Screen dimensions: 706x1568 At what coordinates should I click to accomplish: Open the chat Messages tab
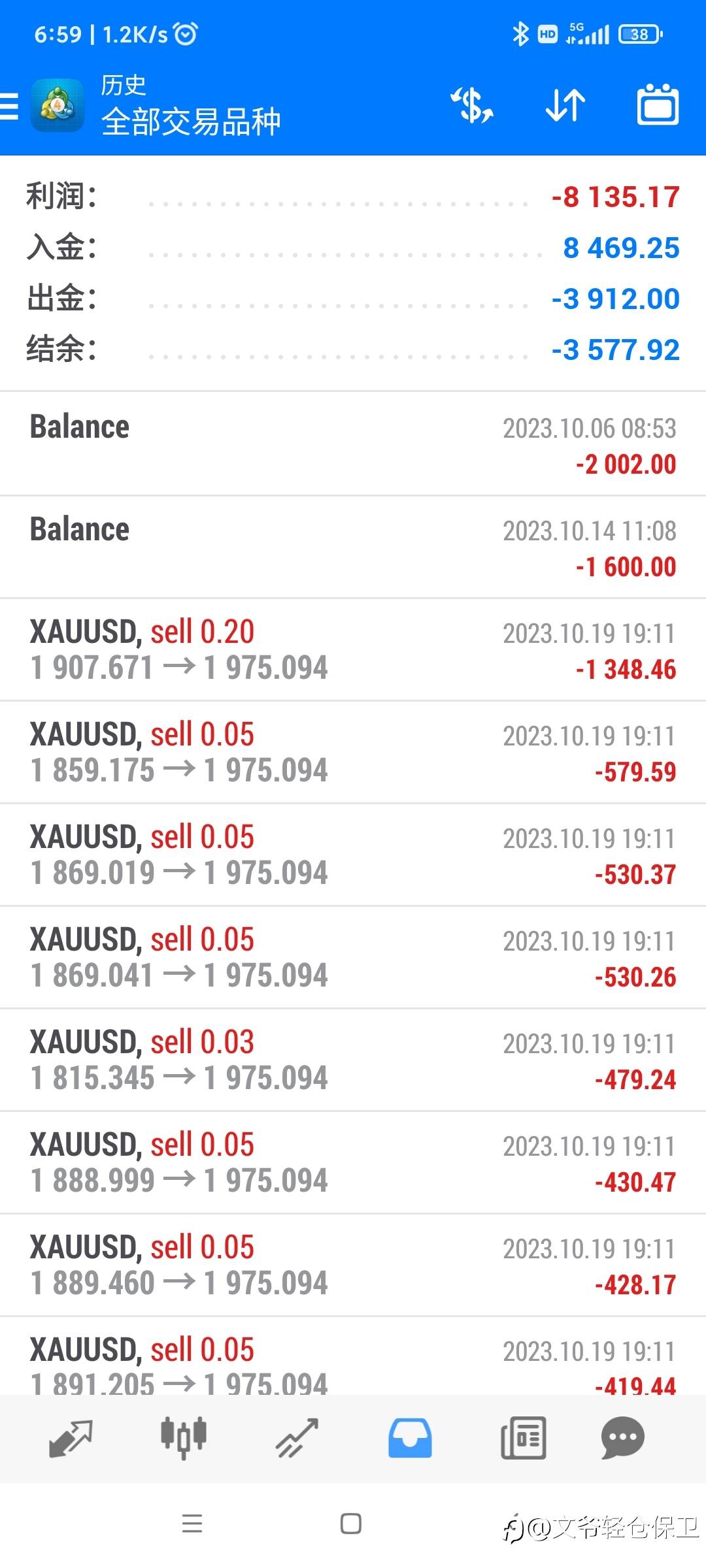point(622,1439)
